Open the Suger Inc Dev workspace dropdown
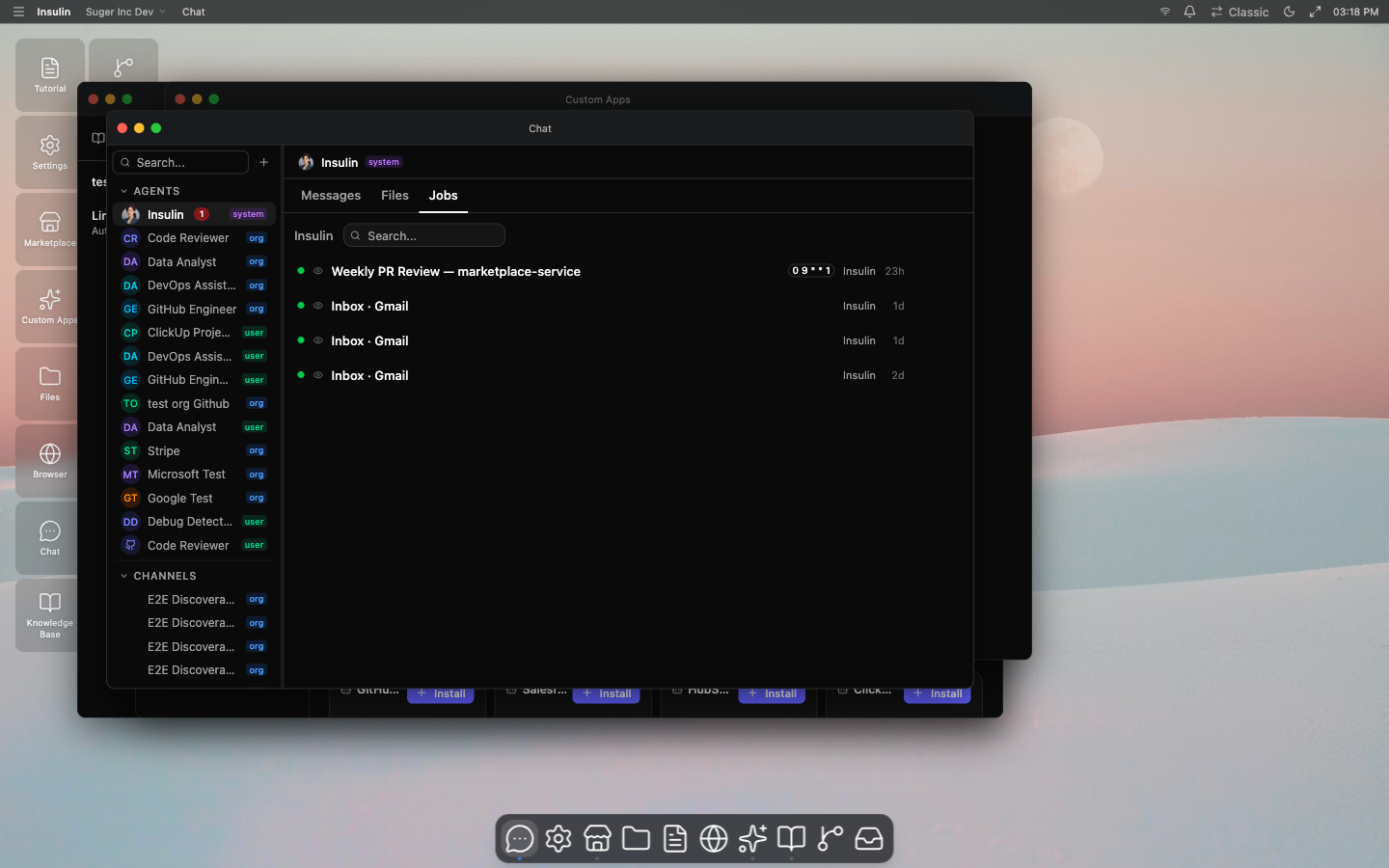 click(x=125, y=12)
